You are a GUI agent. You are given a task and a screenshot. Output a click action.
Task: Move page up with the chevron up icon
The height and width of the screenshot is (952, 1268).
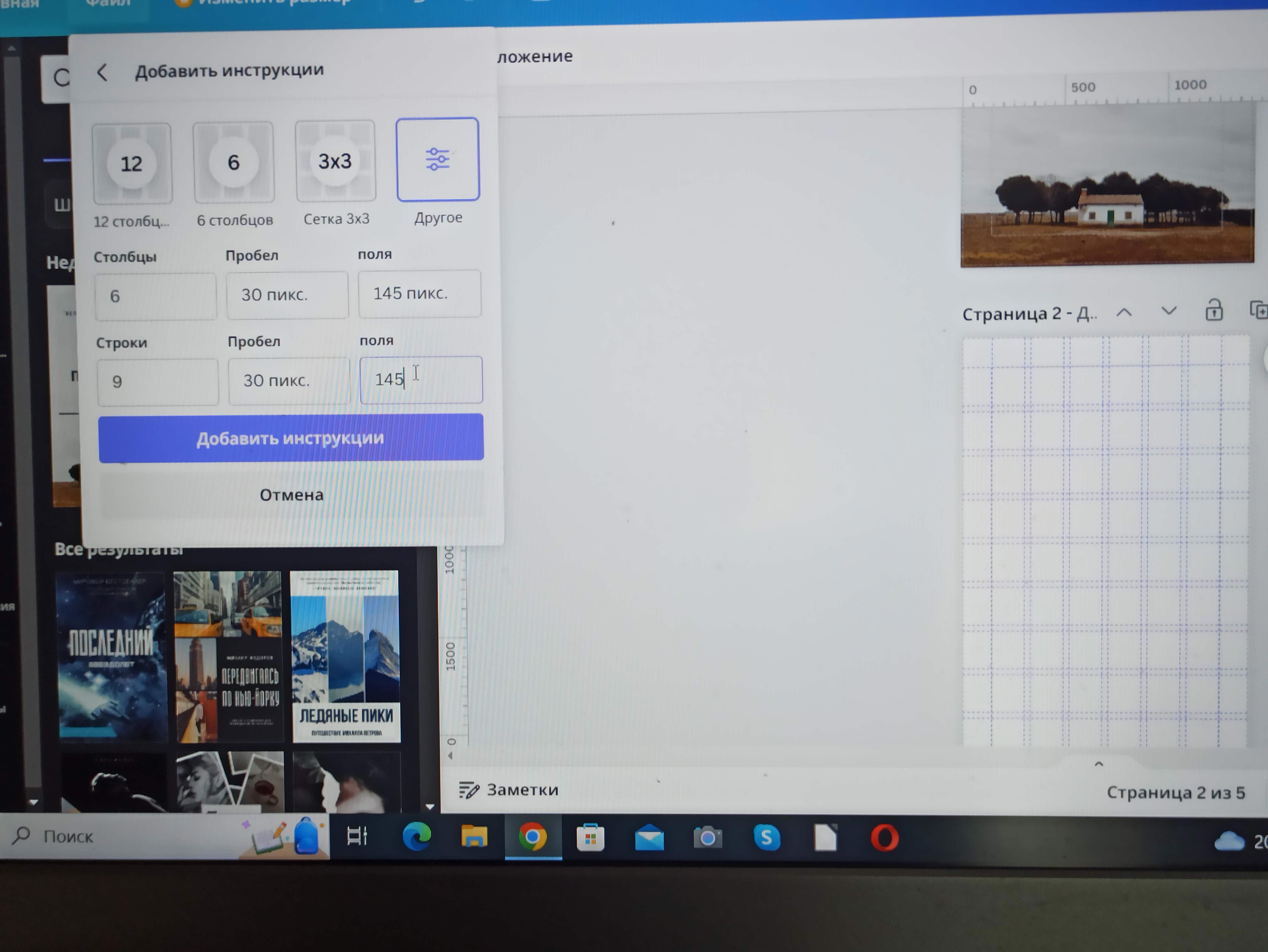click(1123, 312)
